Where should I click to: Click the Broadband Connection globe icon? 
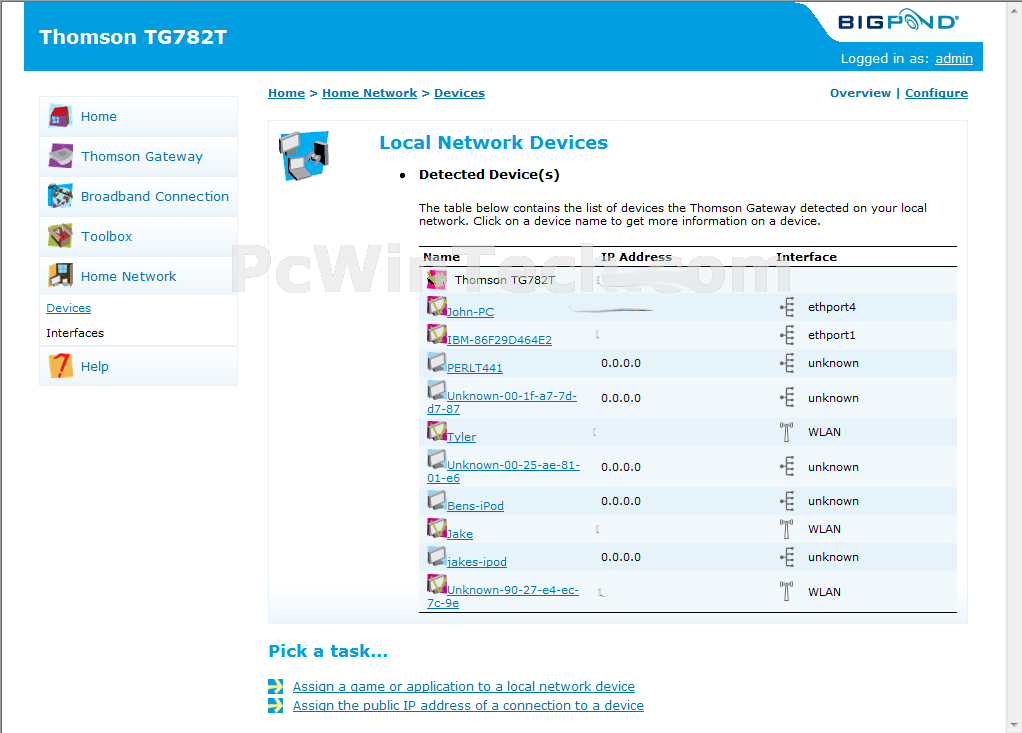[60, 196]
